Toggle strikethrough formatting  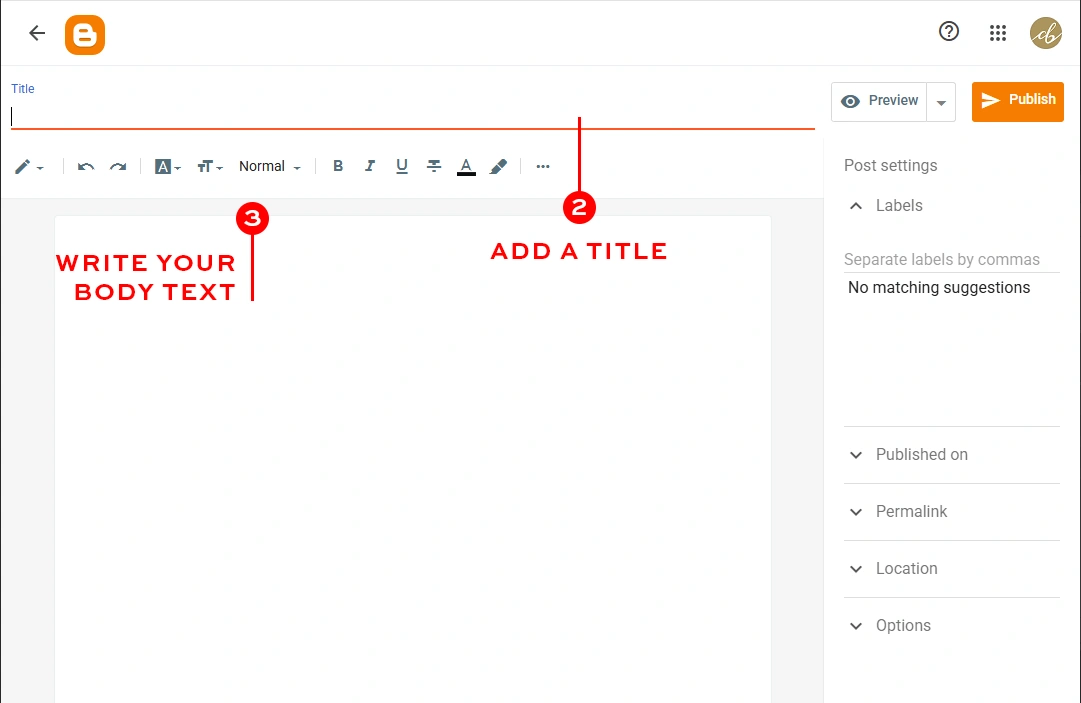(x=434, y=166)
